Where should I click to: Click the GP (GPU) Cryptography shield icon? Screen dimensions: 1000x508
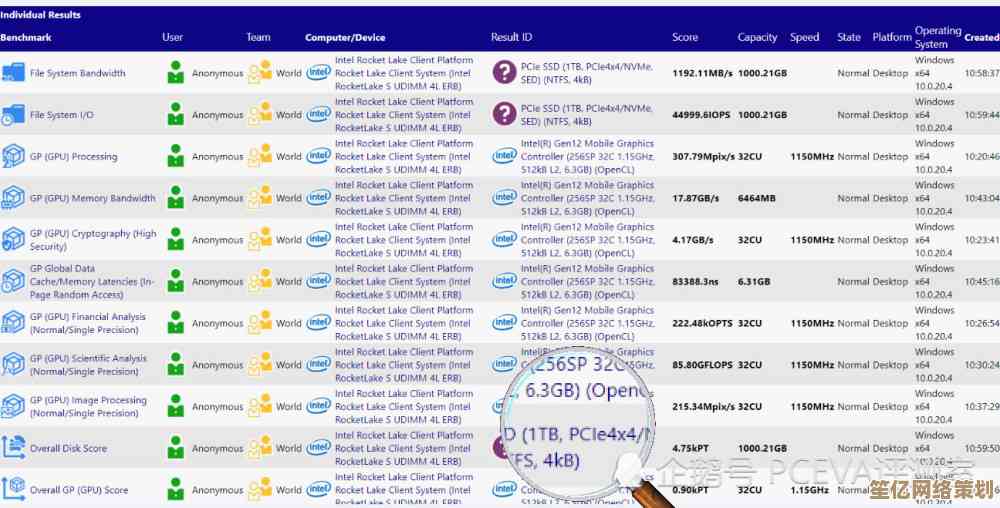(x=13, y=240)
